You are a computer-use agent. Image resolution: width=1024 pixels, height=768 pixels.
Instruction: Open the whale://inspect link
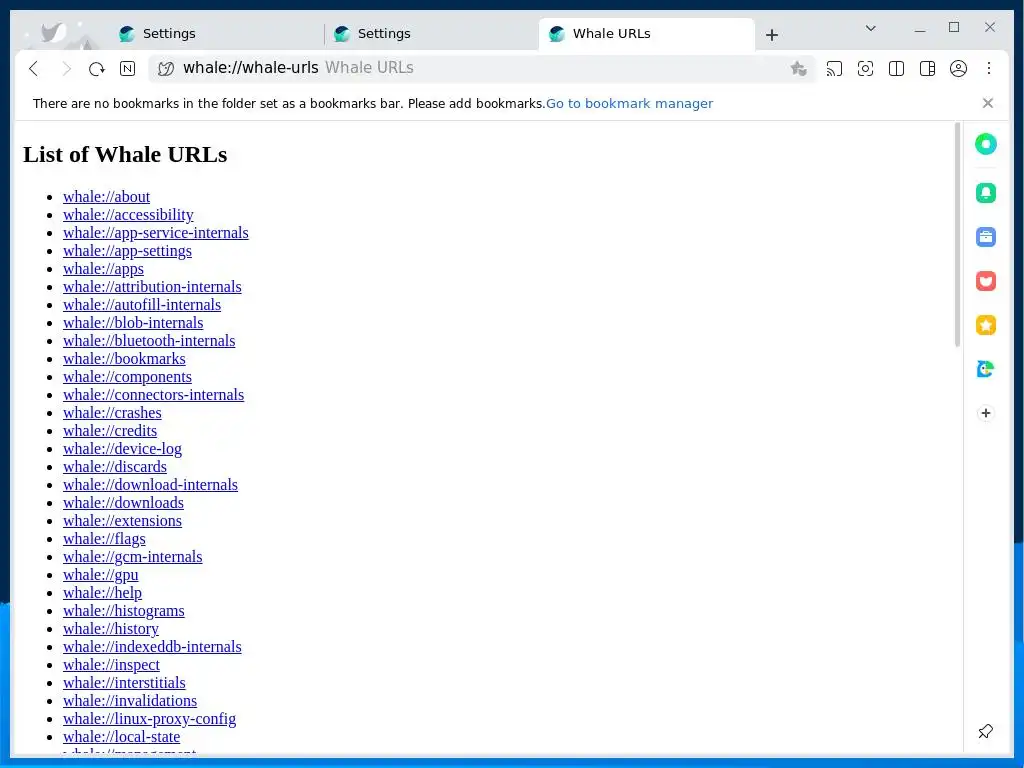pos(111,664)
